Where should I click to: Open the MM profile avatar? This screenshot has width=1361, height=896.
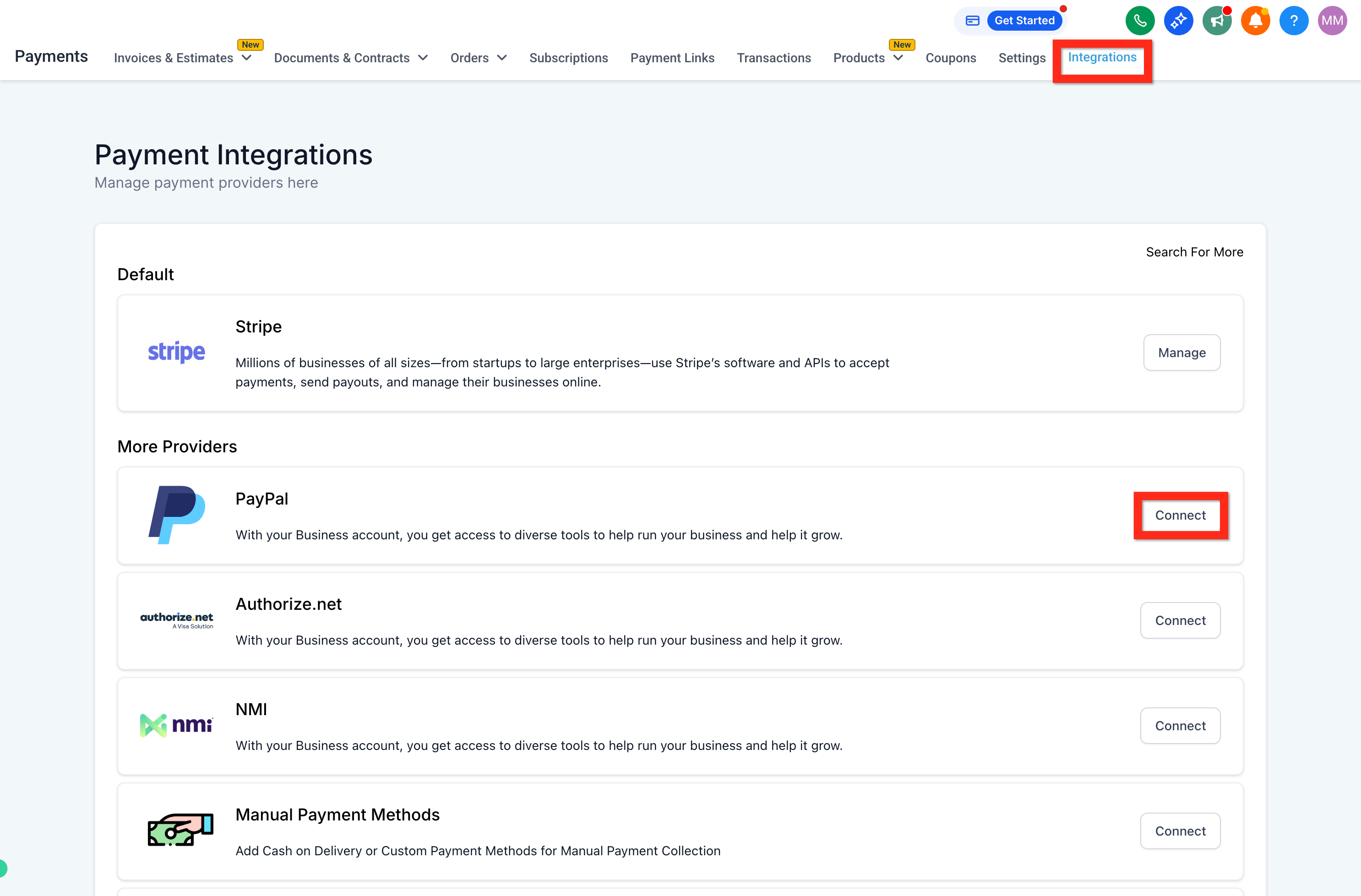1333,21
